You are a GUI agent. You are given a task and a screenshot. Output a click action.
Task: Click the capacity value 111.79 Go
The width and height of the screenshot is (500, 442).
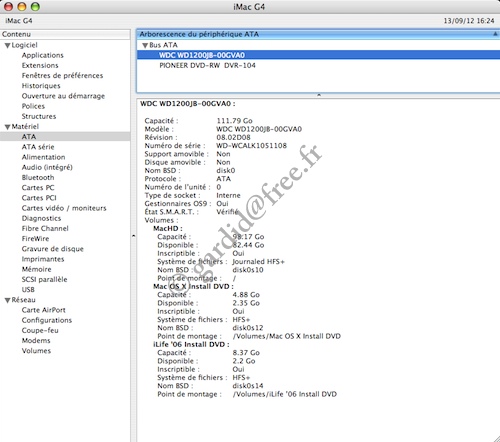(x=234, y=121)
